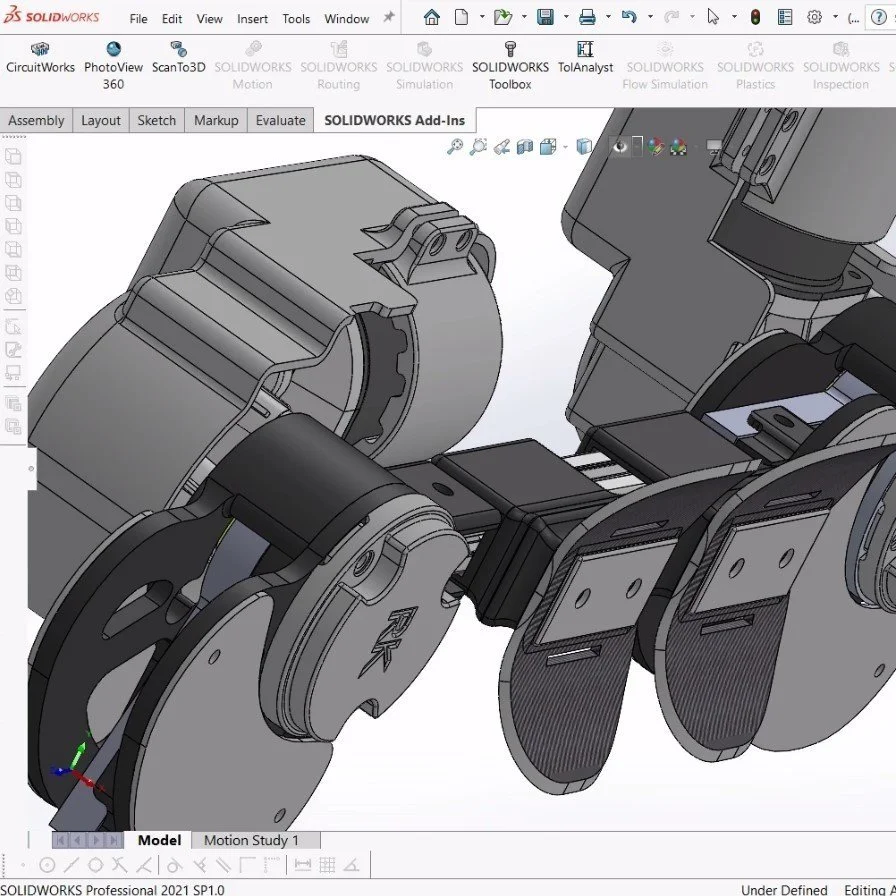The width and height of the screenshot is (896, 896).
Task: Expand the Print dropdown arrow
Action: [608, 17]
